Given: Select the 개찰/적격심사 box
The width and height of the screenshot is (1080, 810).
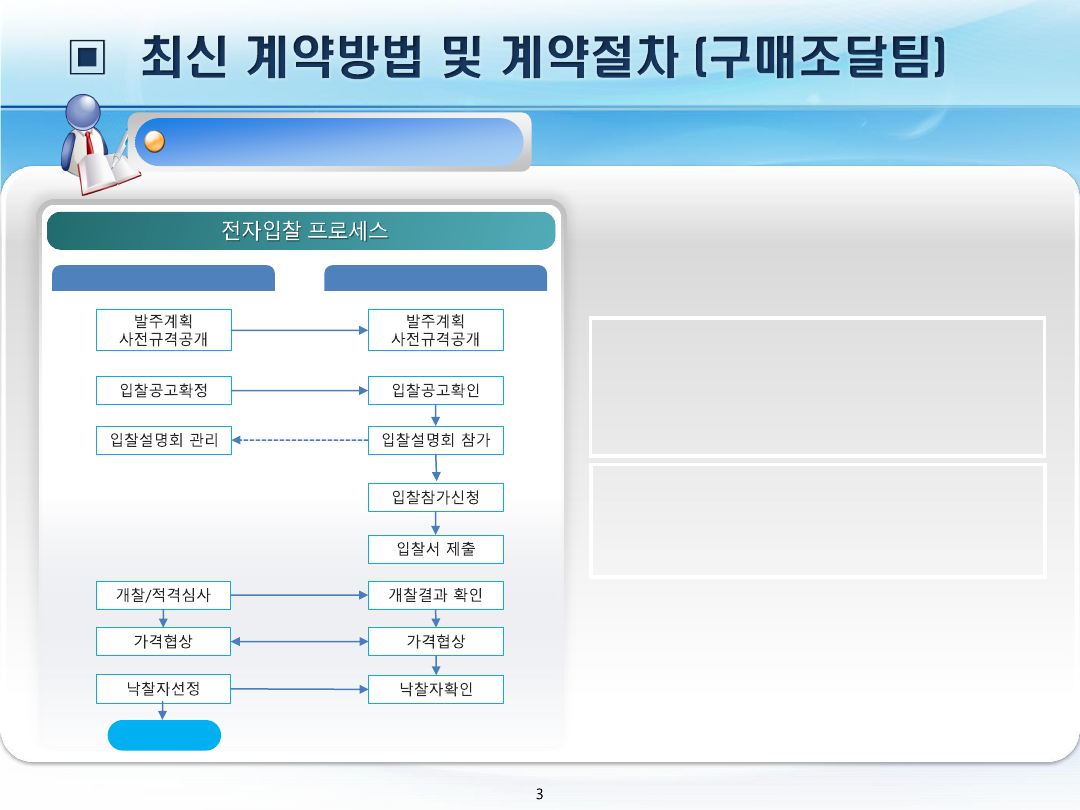Looking at the screenshot, I should coord(164,596).
